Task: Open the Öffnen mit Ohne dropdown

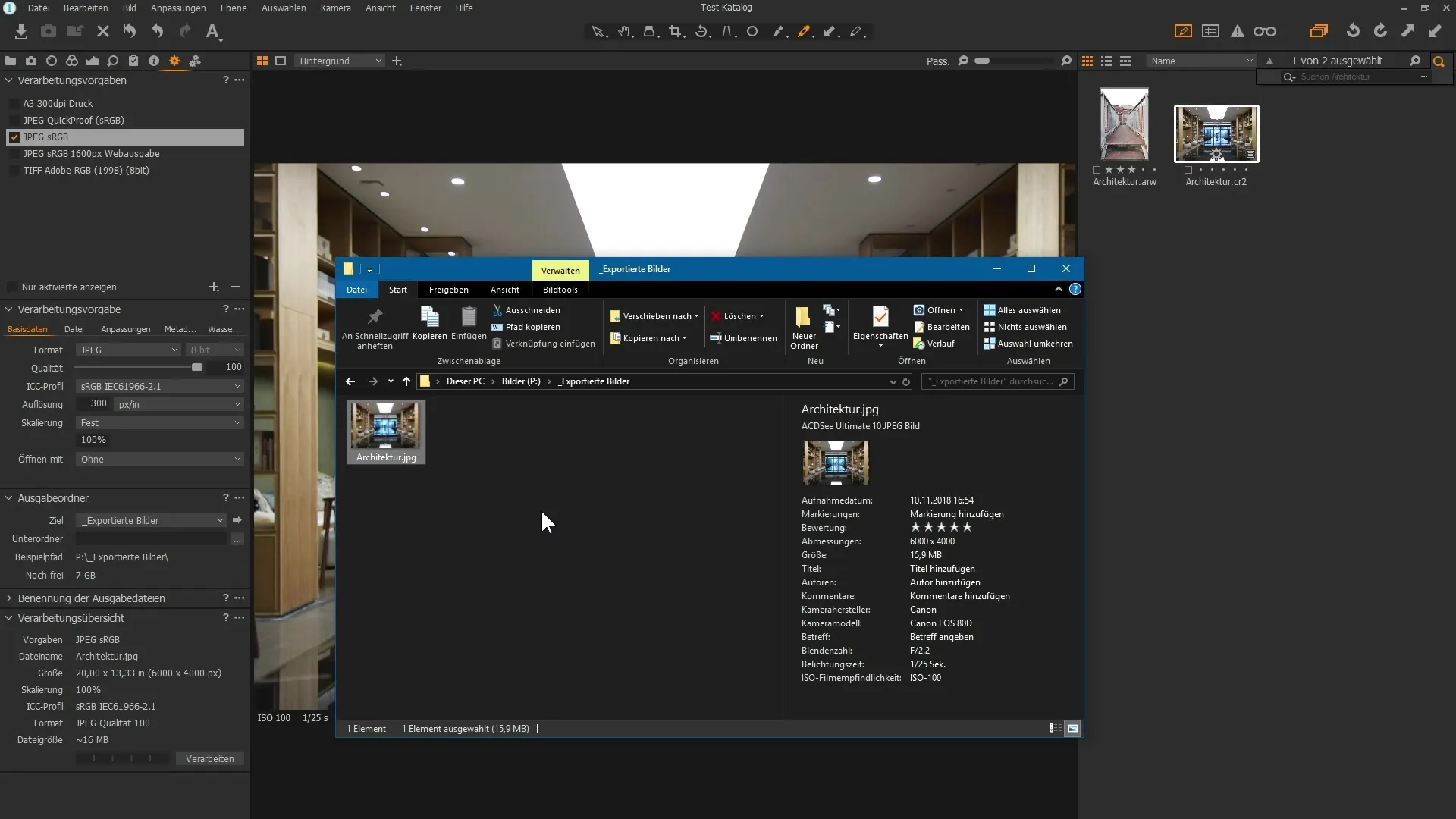Action: click(x=160, y=459)
